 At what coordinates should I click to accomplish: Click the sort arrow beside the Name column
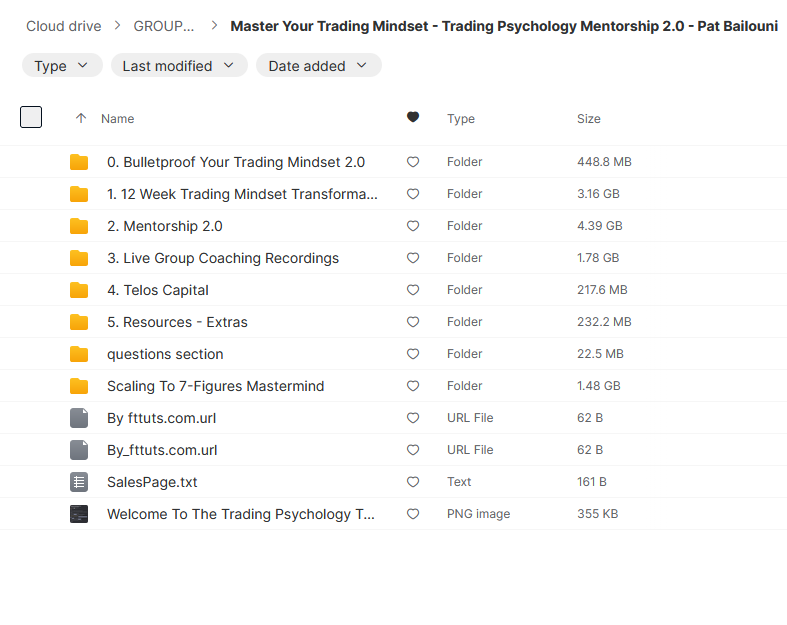[81, 118]
